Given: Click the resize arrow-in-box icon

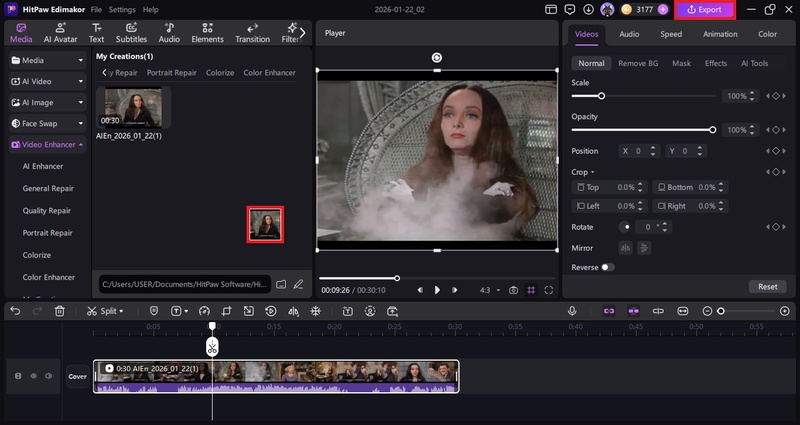Looking at the screenshot, I should [248, 311].
